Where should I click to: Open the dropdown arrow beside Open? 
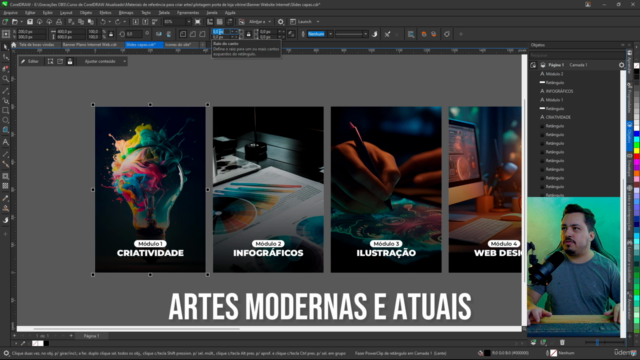(x=21, y=22)
